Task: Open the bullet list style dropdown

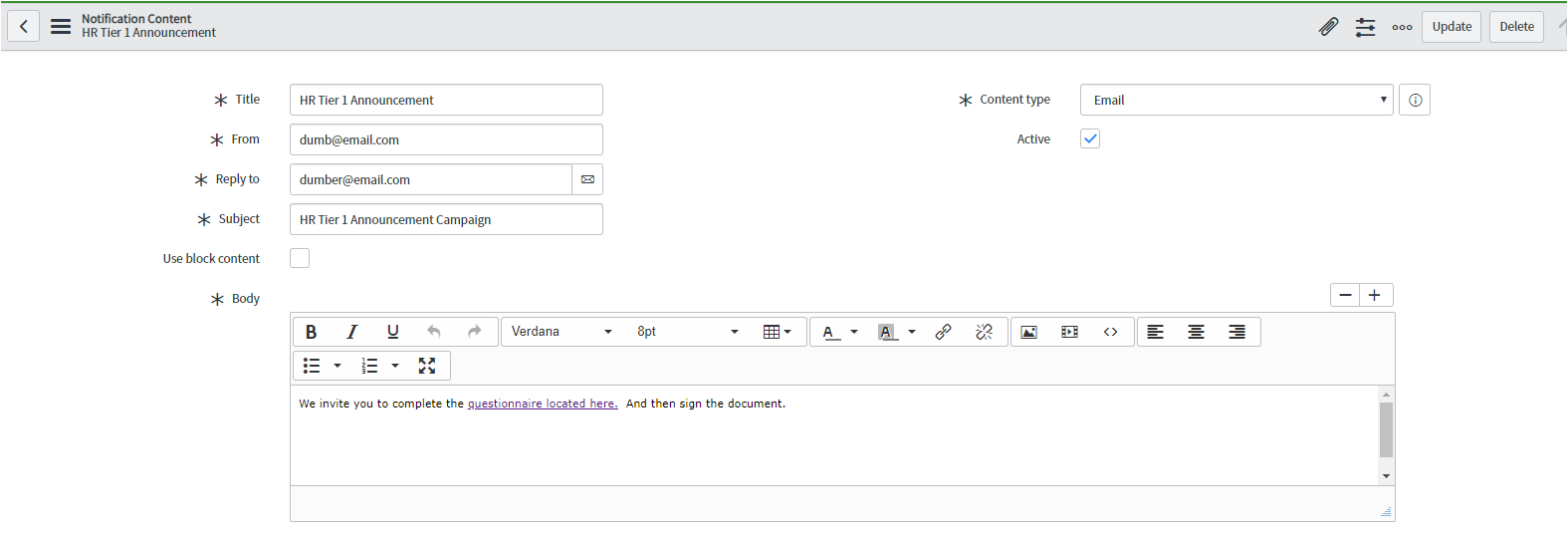Action: 337,366
